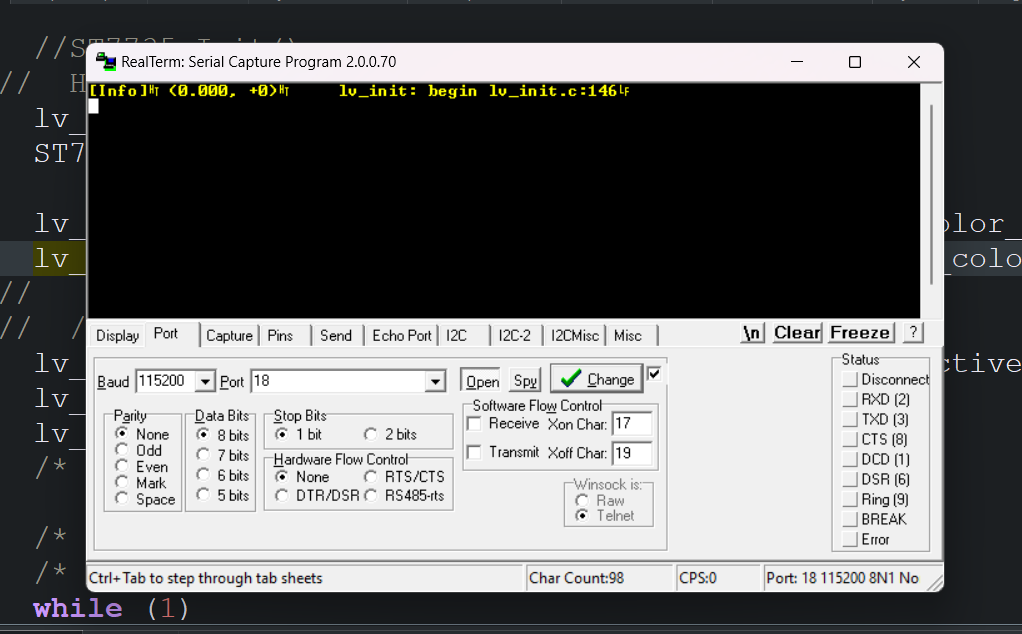This screenshot has width=1022, height=634.
Task: Click the Error status indicator
Action: coord(849,540)
